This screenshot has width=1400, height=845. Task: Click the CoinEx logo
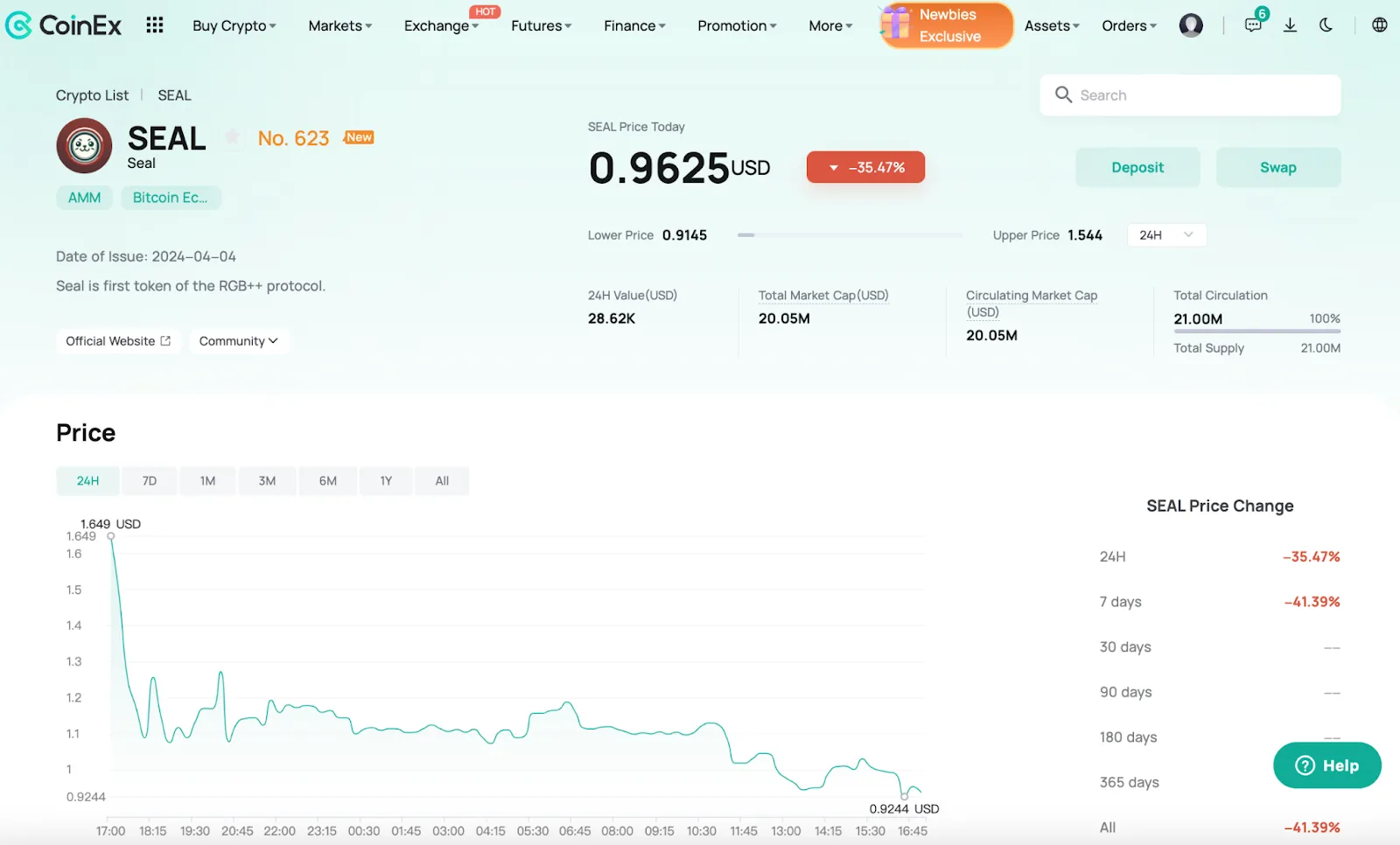(x=63, y=25)
